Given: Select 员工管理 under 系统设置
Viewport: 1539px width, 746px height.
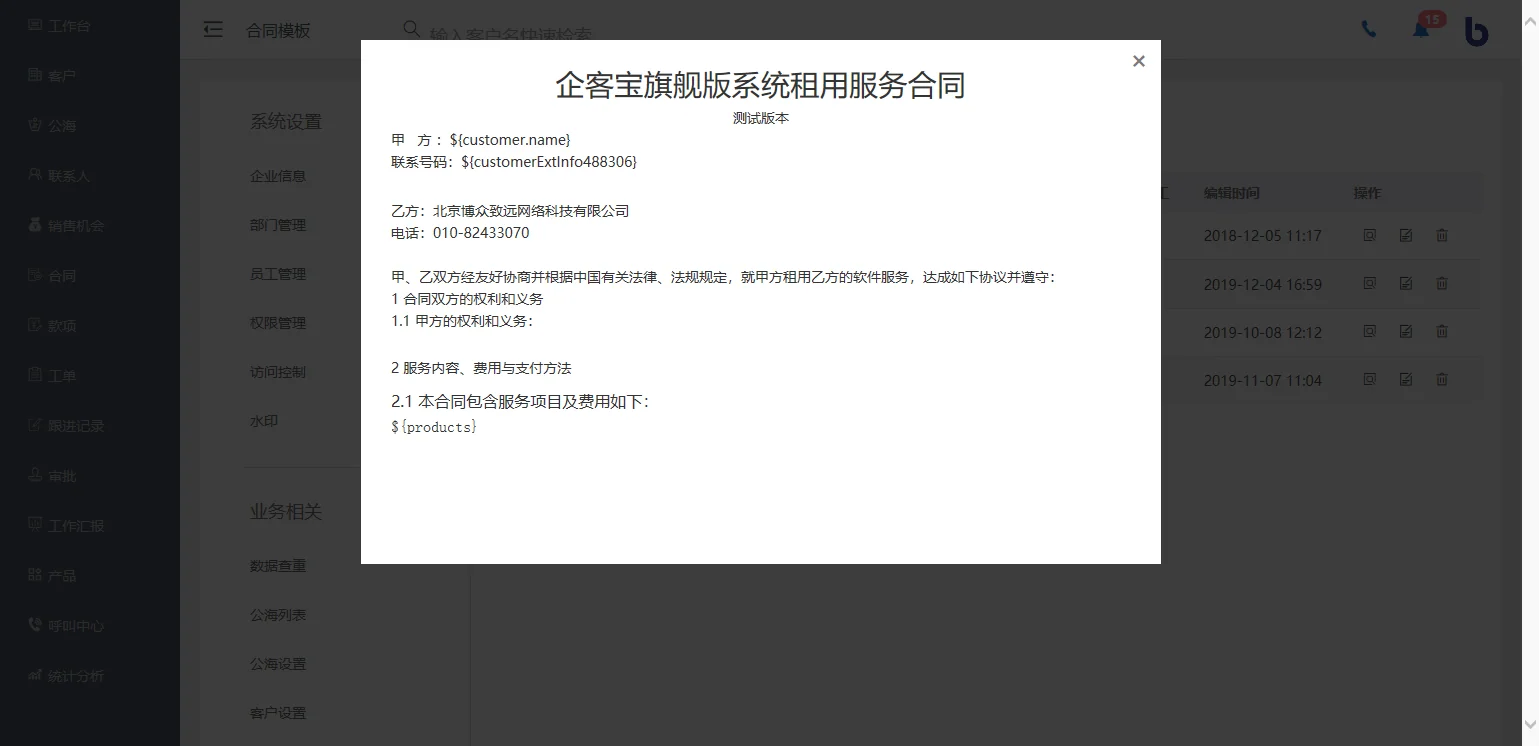Looking at the screenshot, I should [278, 274].
